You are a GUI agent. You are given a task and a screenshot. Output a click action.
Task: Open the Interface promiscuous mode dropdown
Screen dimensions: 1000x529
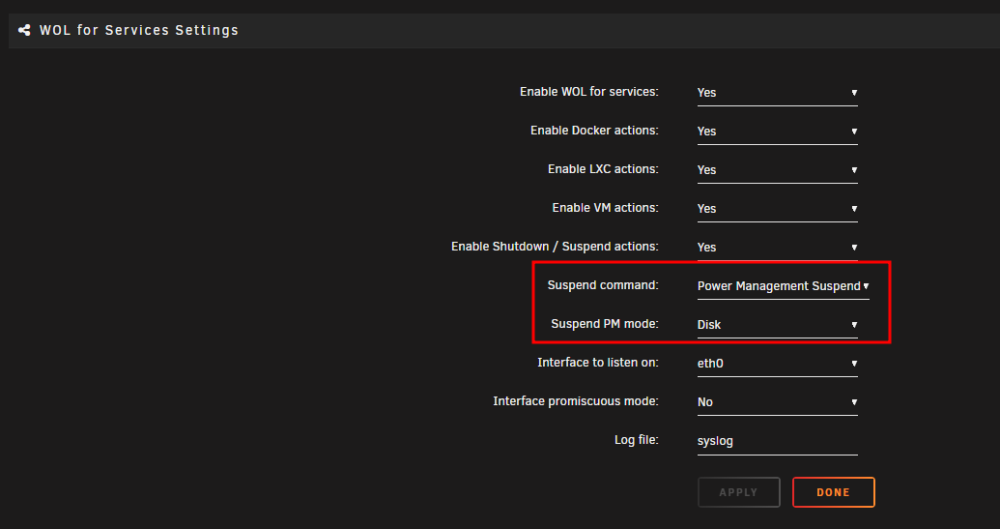click(x=777, y=403)
